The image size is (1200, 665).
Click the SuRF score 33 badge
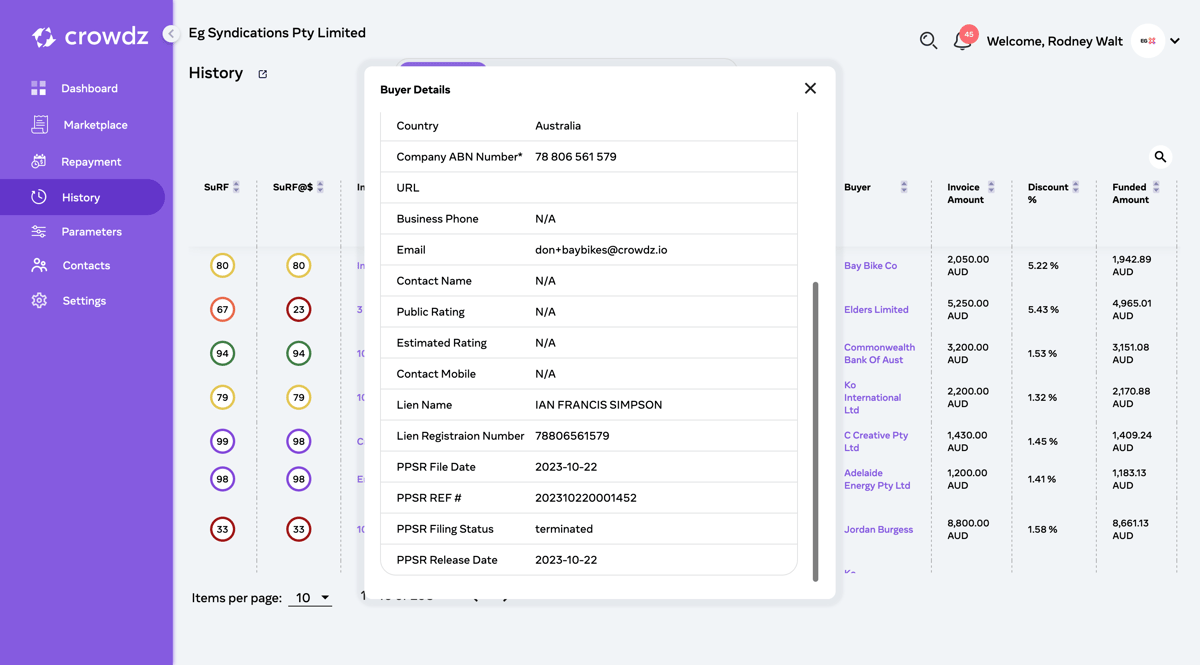coord(222,529)
